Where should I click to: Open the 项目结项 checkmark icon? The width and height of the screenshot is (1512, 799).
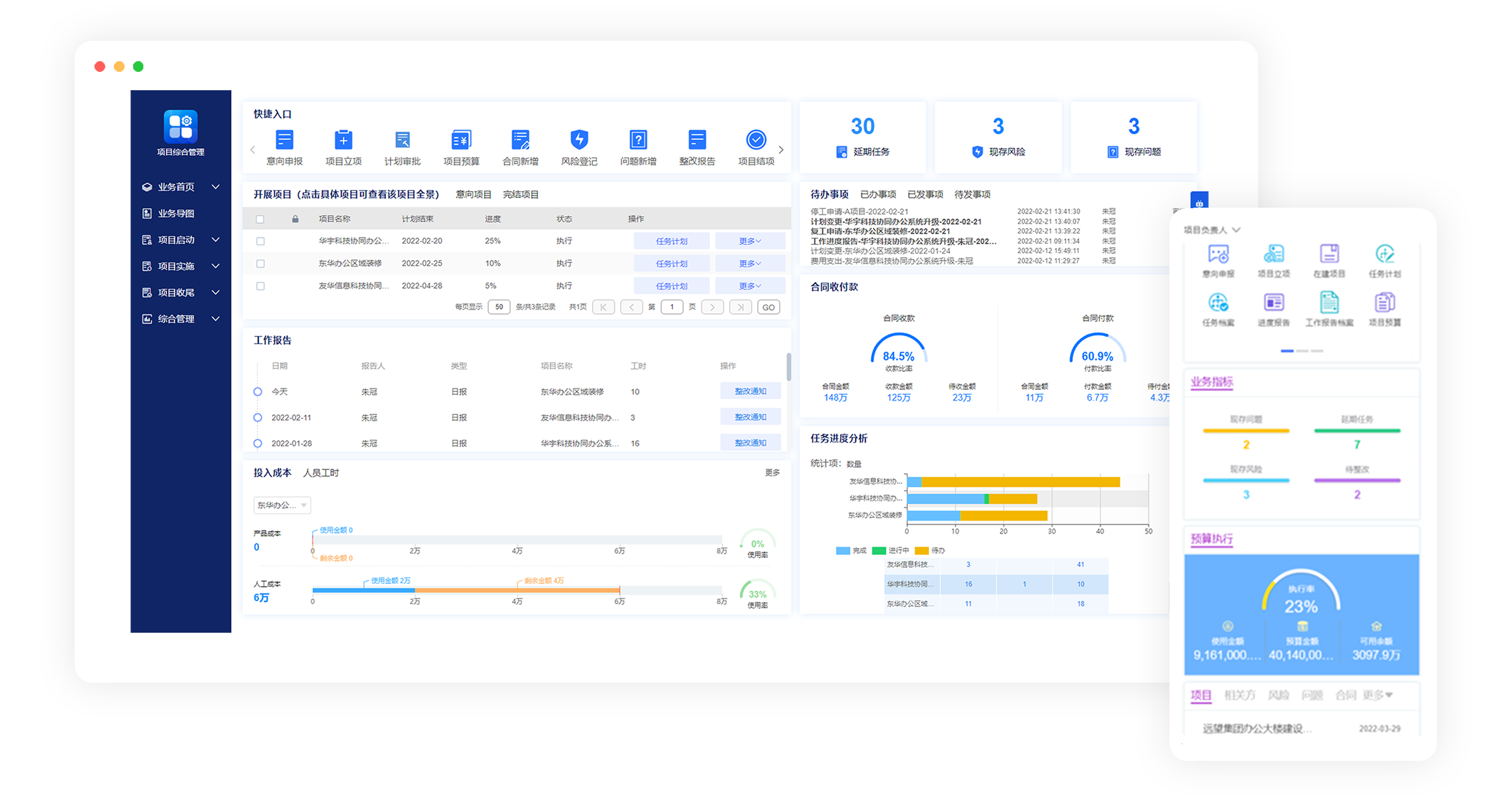pos(756,140)
